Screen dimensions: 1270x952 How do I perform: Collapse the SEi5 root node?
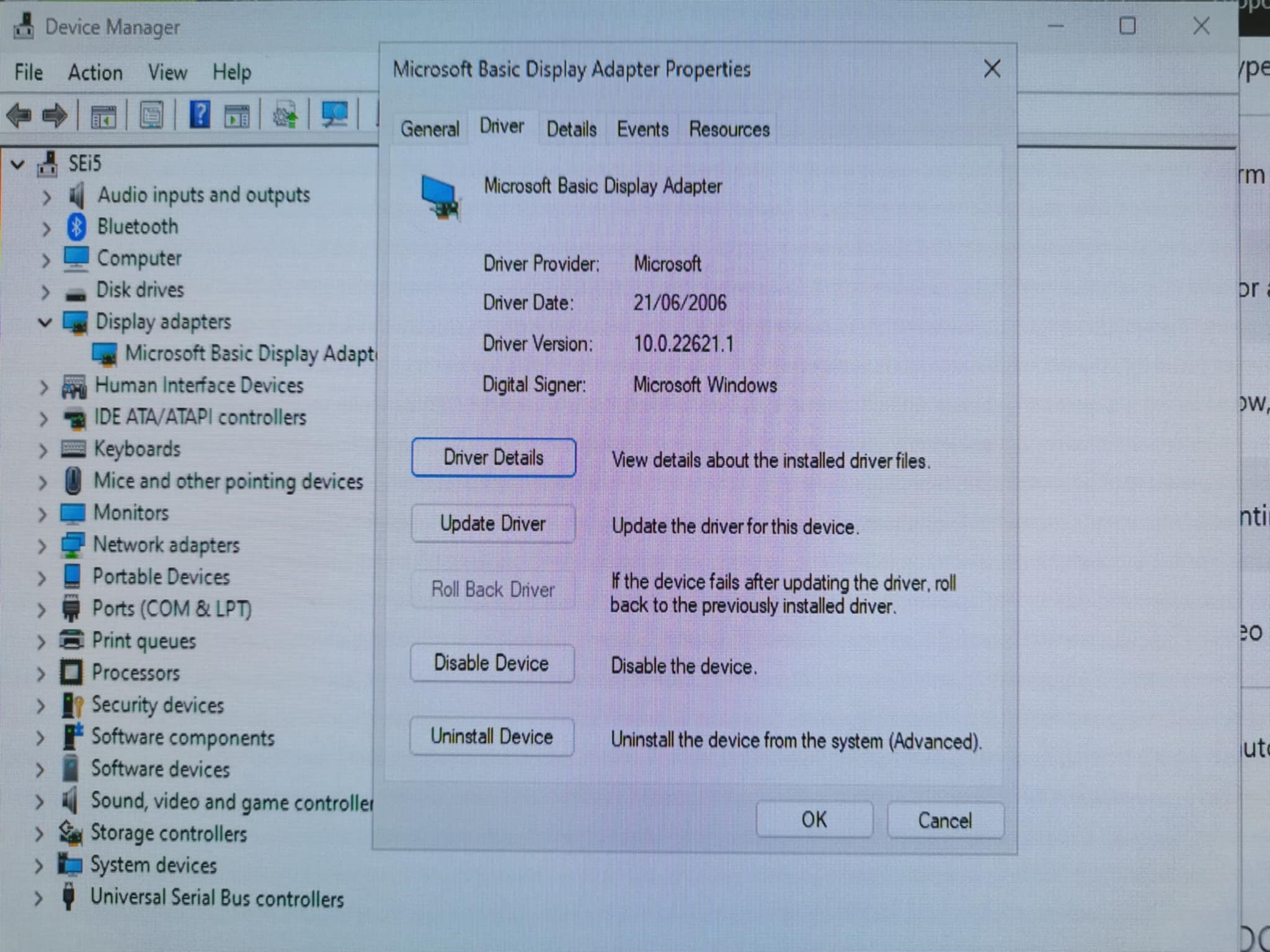point(18,164)
